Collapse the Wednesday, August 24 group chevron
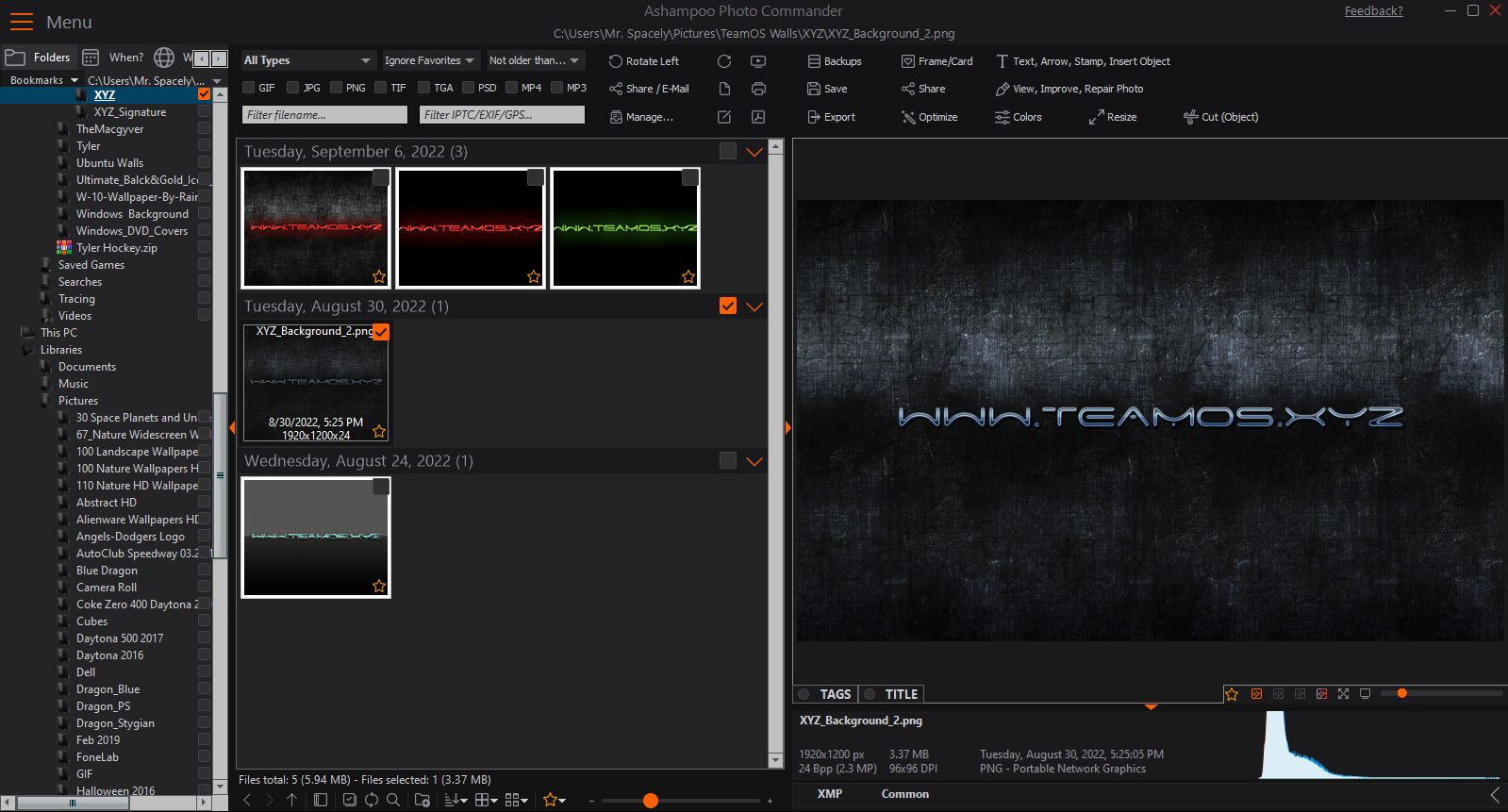The width and height of the screenshot is (1508, 812). tap(754, 461)
